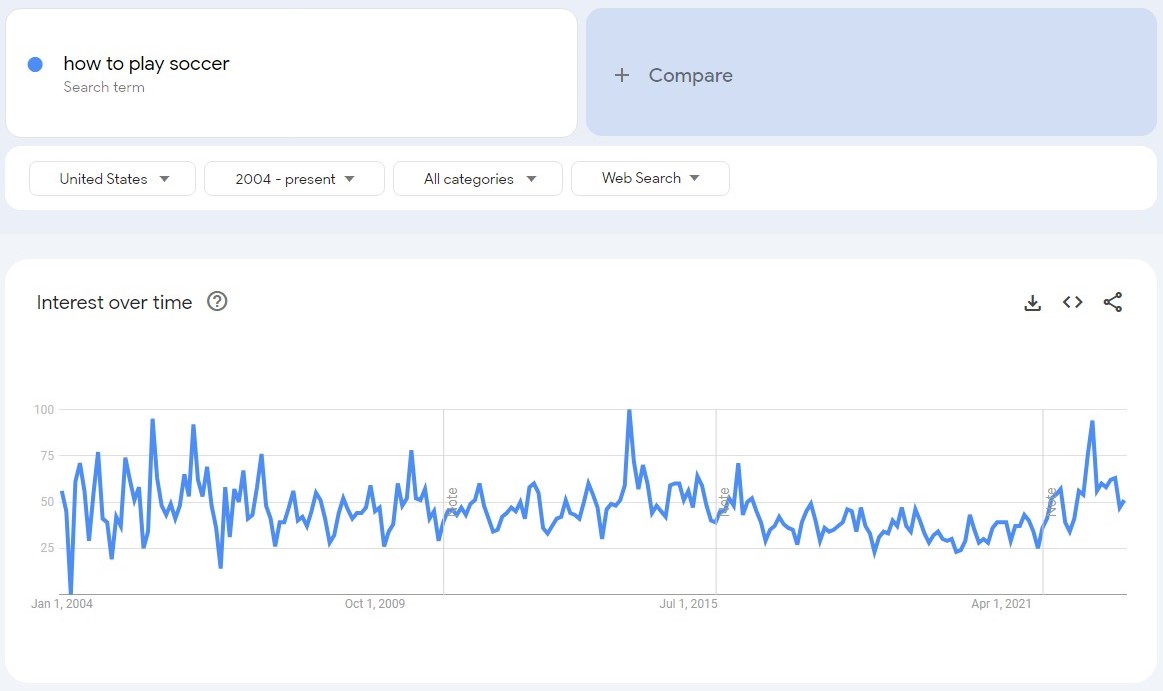Viewport: 1163px width, 691px height.
Task: Open the help icon beside Interest over time
Action: tap(217, 301)
